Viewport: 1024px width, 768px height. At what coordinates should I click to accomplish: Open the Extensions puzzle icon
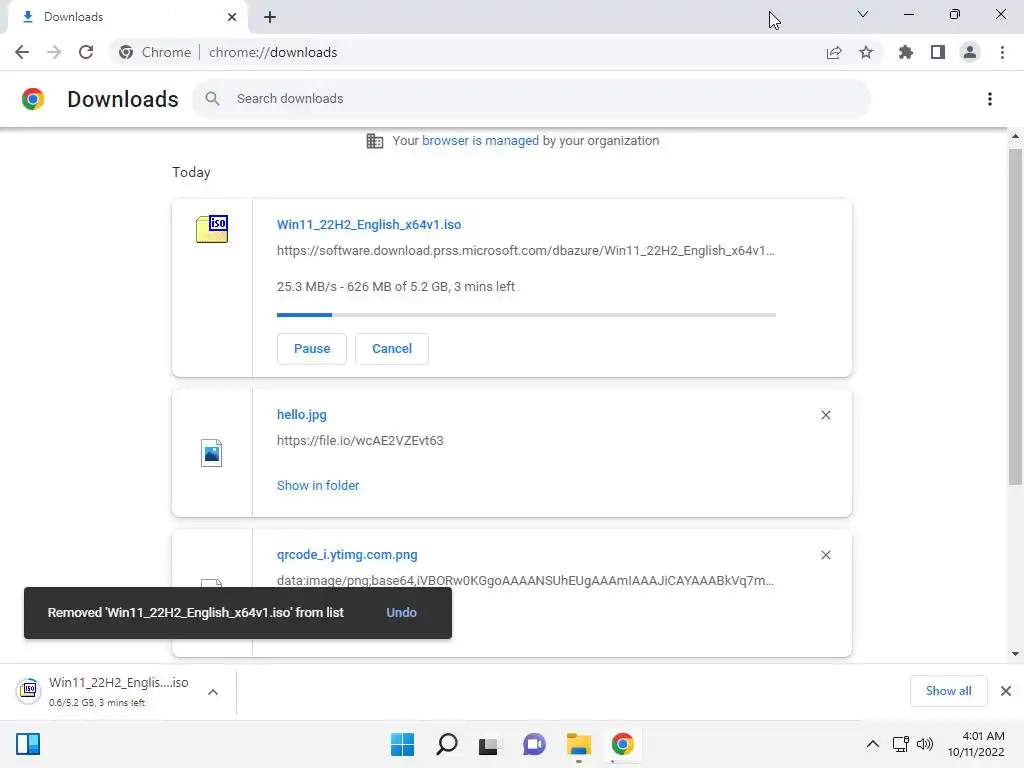pyautogui.click(x=906, y=52)
